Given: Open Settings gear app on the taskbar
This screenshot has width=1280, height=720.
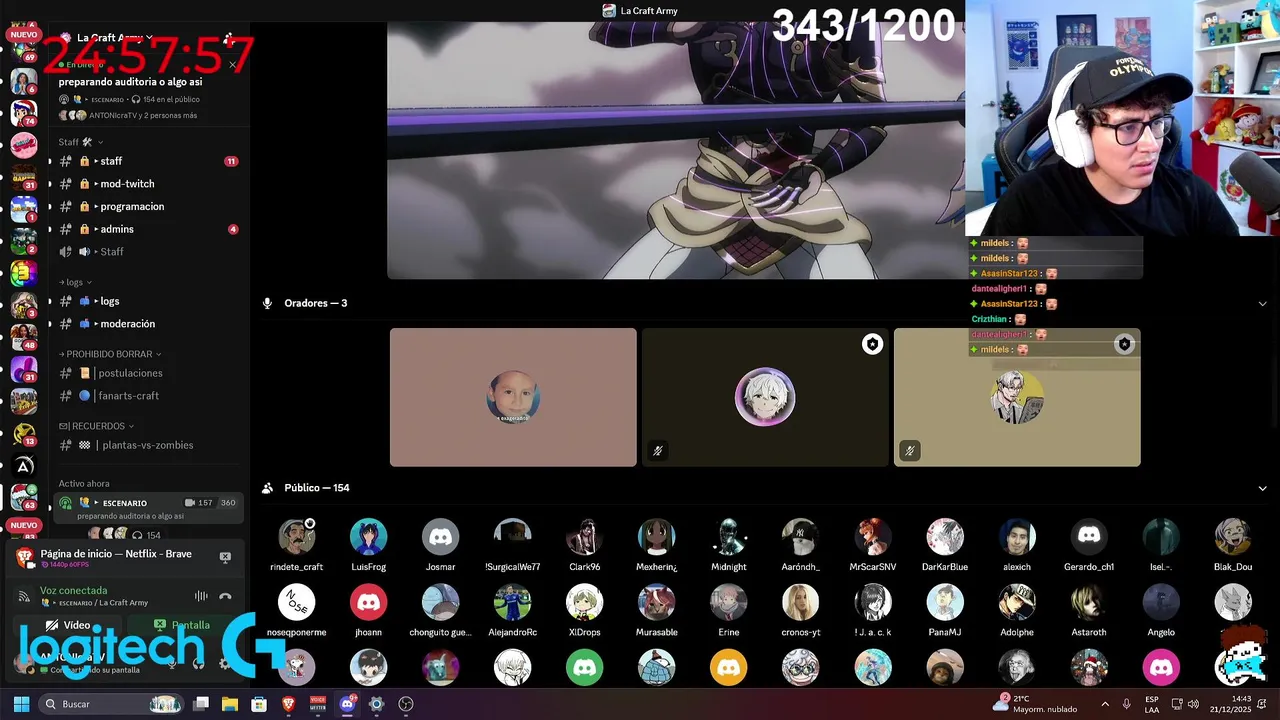Looking at the screenshot, I should [x=376, y=704].
